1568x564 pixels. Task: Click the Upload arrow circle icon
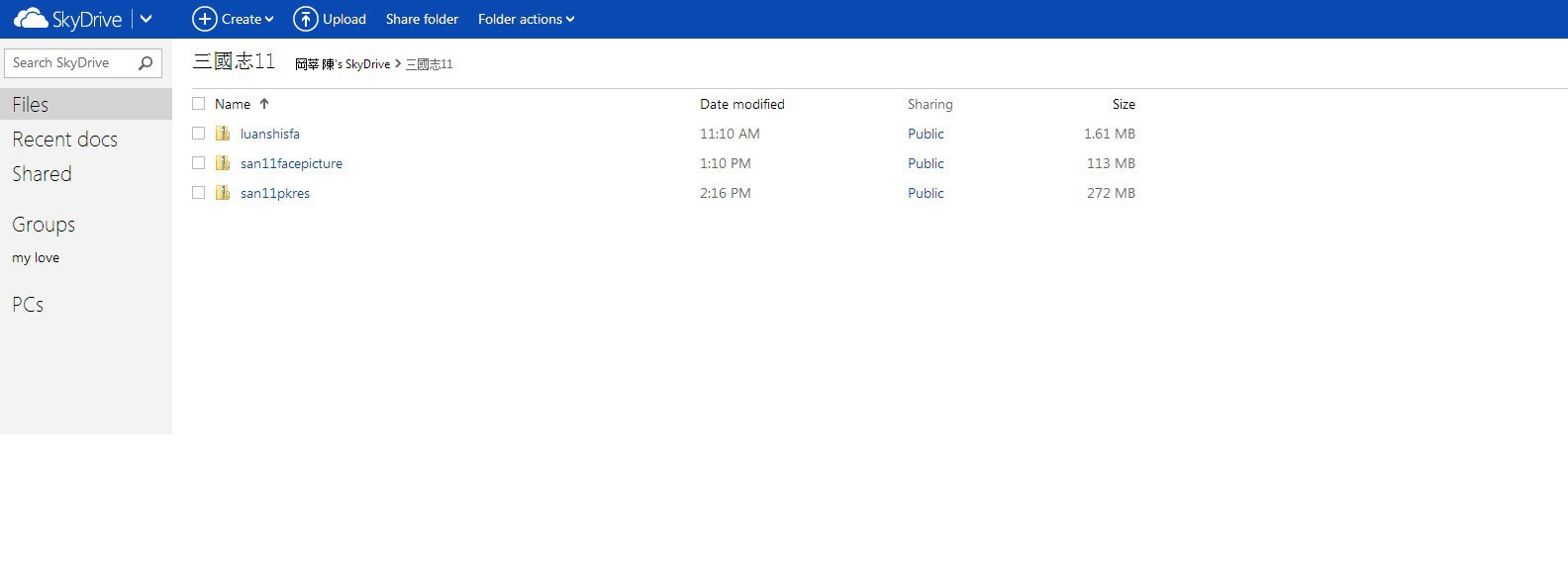point(306,19)
